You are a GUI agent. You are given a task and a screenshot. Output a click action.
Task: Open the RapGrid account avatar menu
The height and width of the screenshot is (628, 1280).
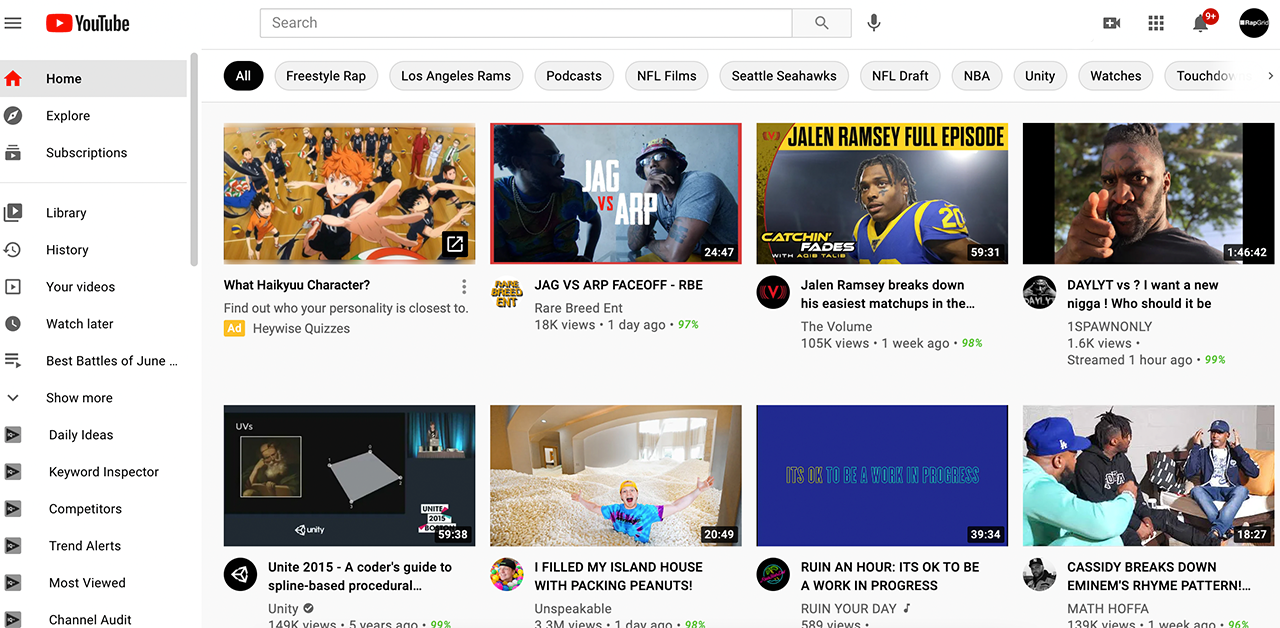pyautogui.click(x=1254, y=23)
